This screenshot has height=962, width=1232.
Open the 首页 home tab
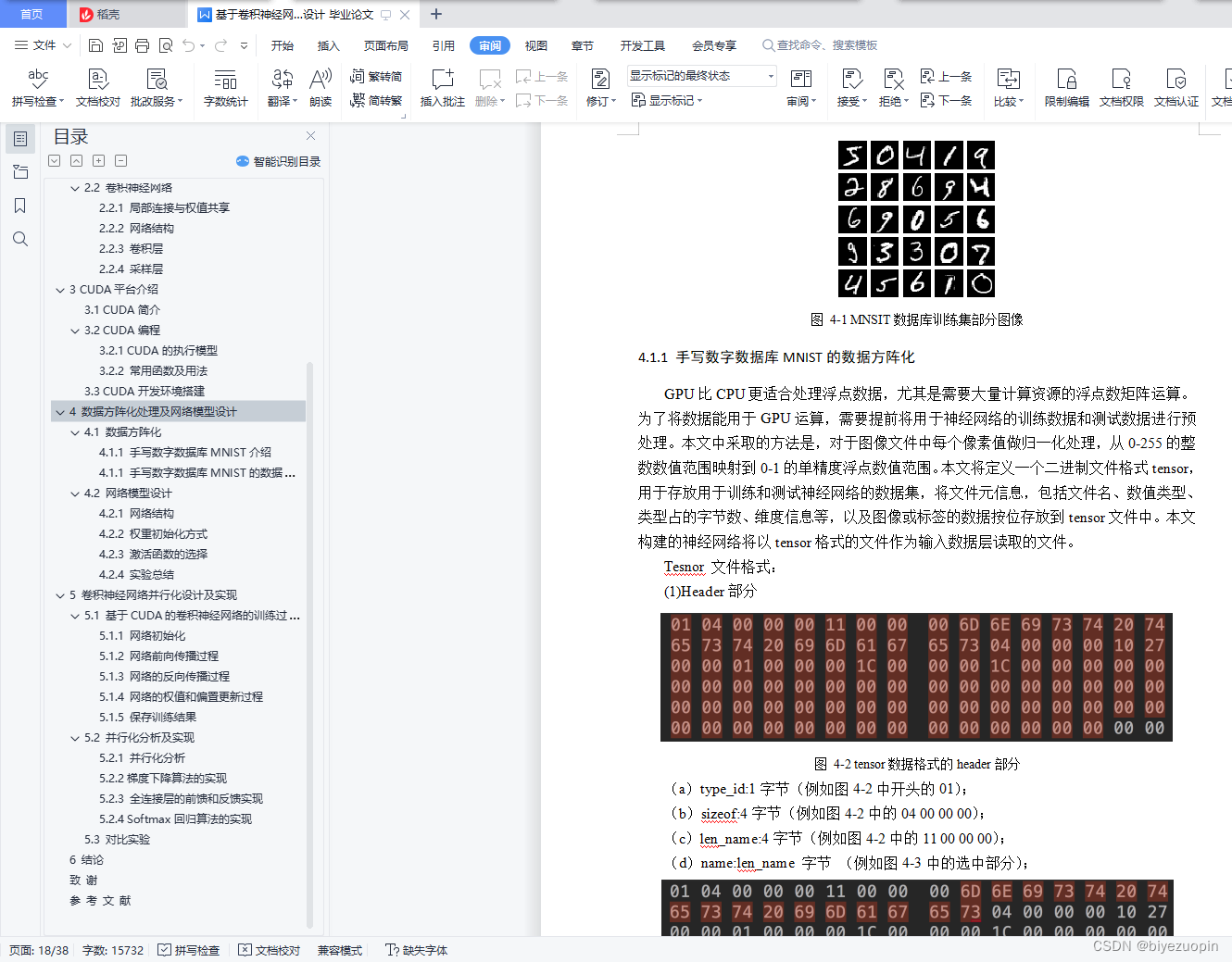(32, 14)
